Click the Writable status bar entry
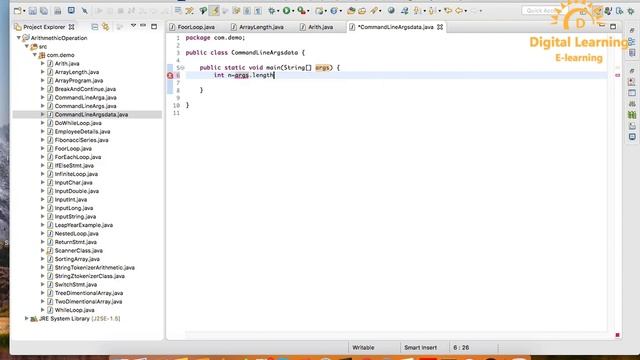The image size is (640, 360). point(363,348)
